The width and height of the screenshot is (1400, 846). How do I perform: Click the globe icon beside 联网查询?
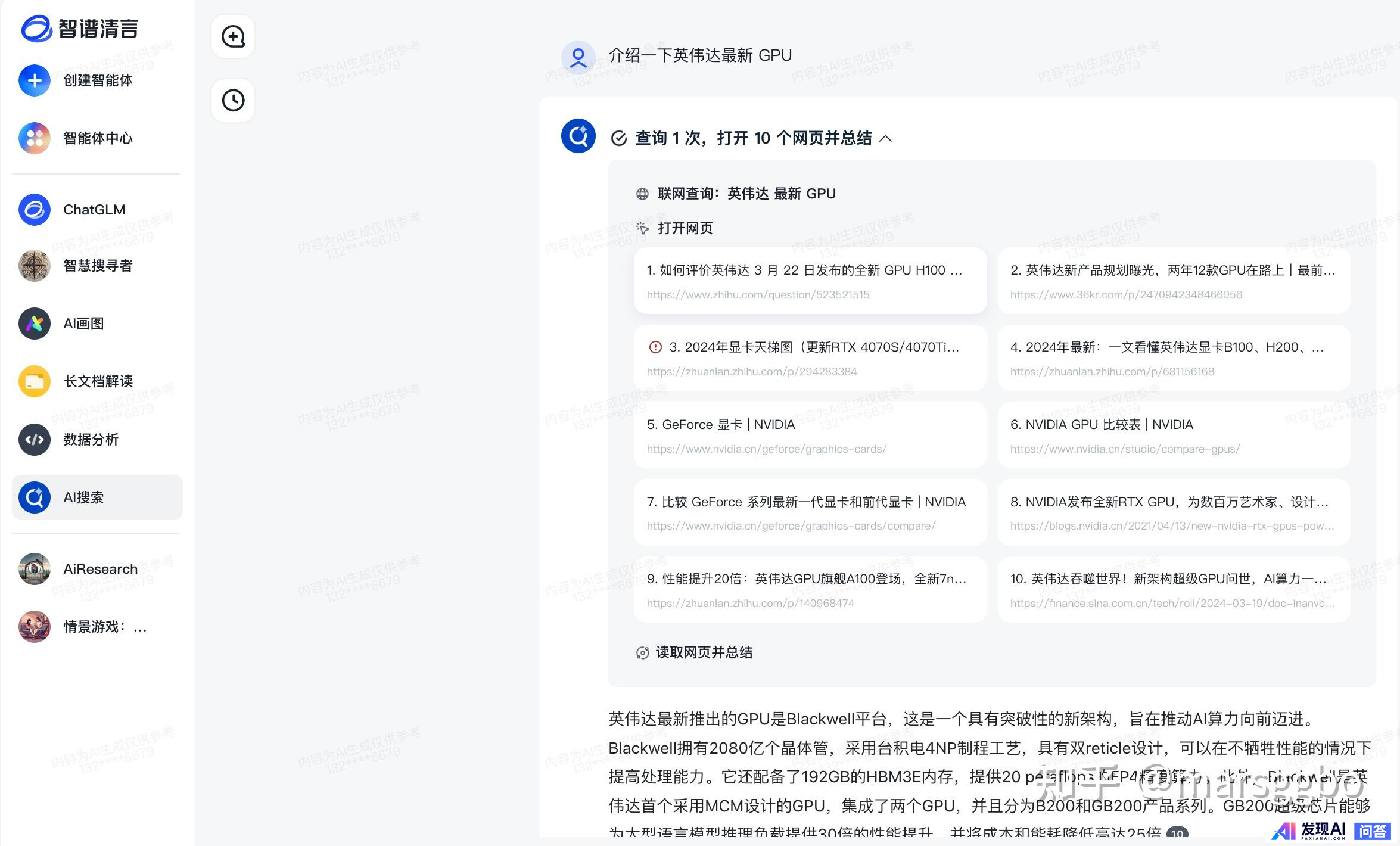pos(642,194)
